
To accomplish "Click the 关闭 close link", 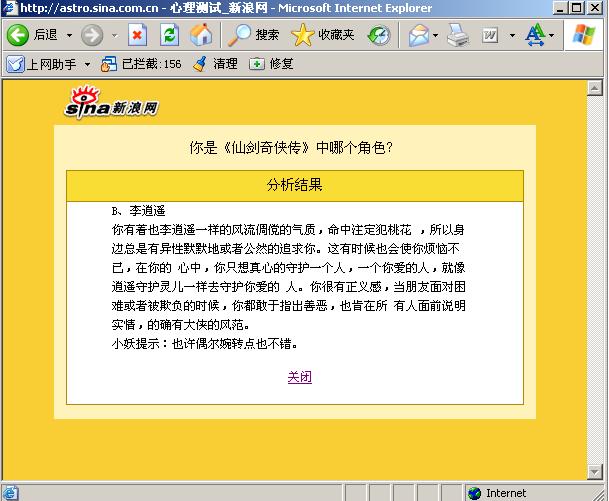I will [x=299, y=377].
